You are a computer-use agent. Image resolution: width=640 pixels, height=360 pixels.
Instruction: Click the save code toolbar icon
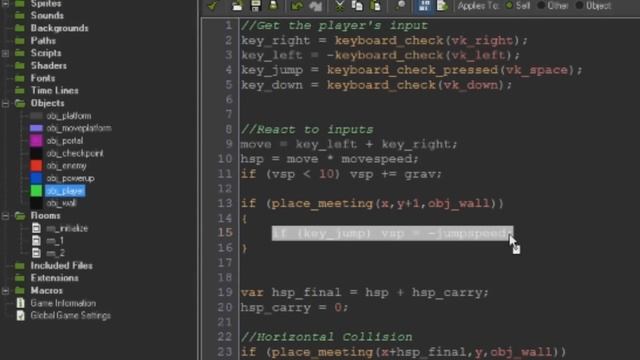tap(256, 6)
